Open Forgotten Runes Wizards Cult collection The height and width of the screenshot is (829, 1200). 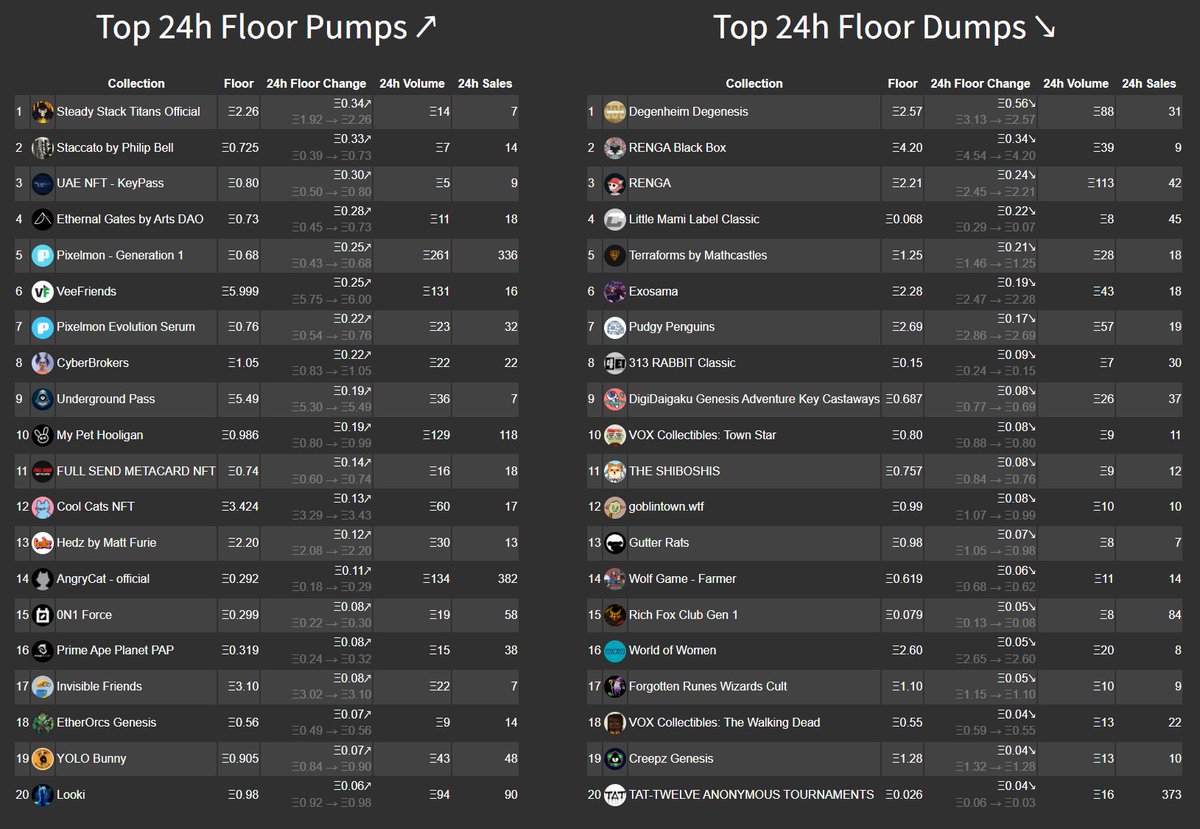coord(708,688)
